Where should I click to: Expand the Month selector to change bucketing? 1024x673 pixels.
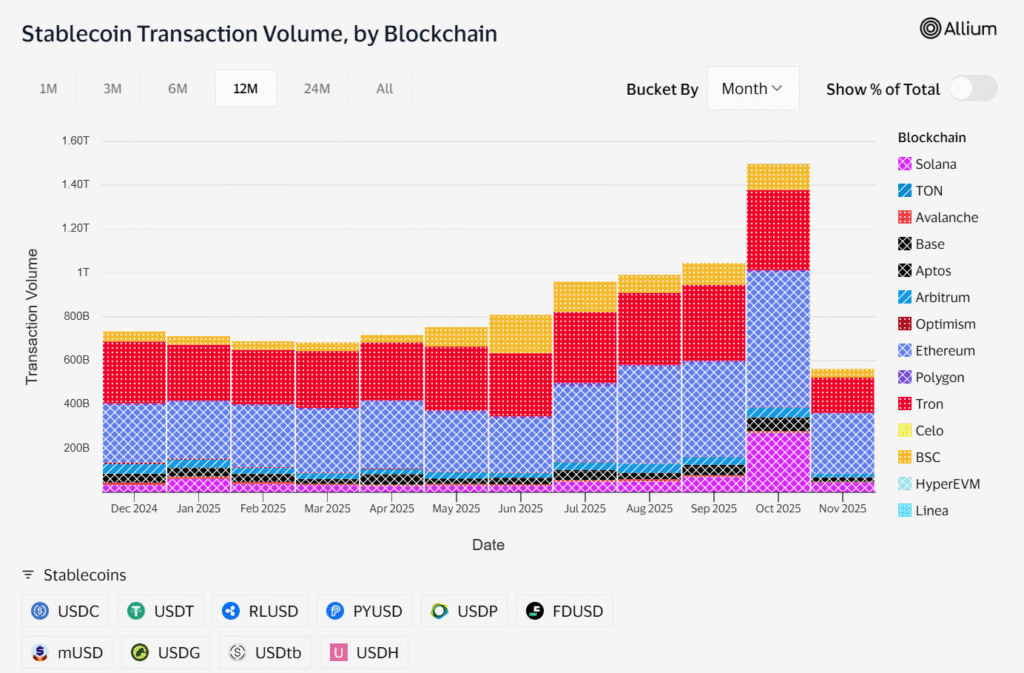pyautogui.click(x=752, y=88)
